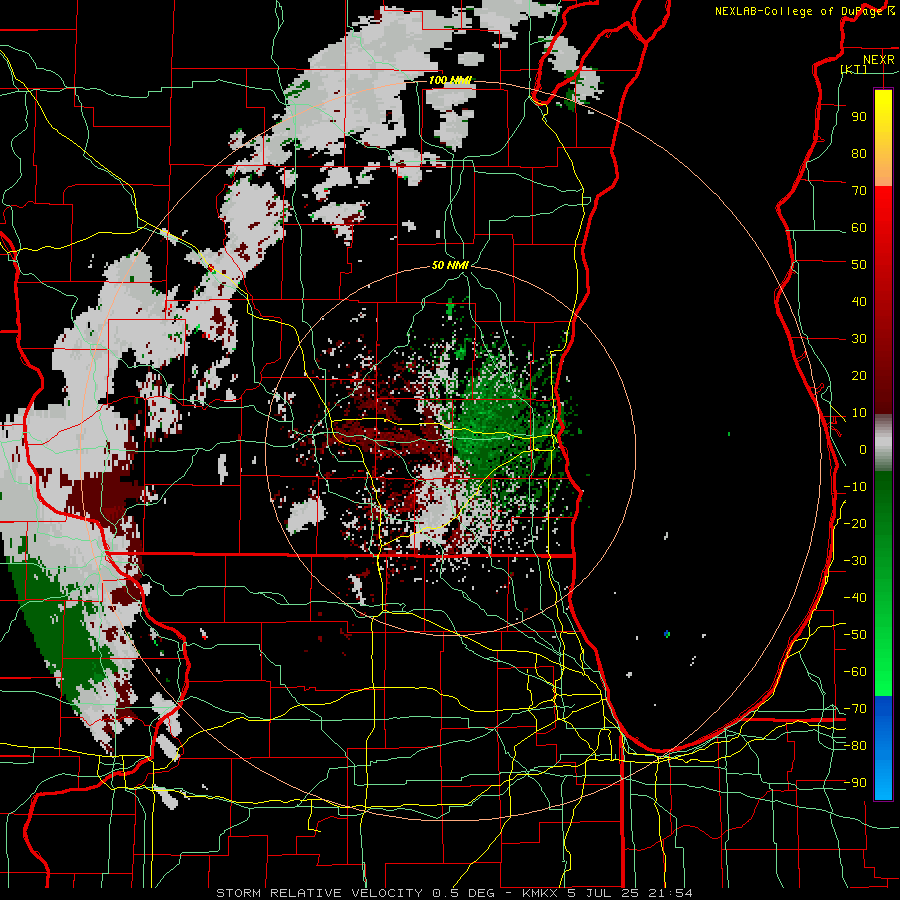900x900 pixels.
Task: Click the 0 value on the velocity scale
Action: pyautogui.click(x=863, y=450)
